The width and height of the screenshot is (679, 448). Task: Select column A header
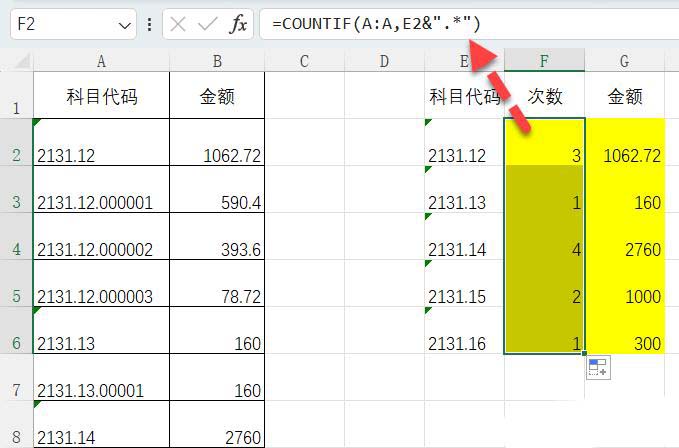101,61
